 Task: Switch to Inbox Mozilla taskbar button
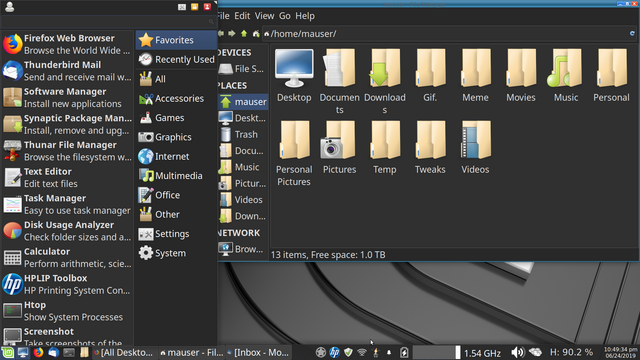coord(258,352)
